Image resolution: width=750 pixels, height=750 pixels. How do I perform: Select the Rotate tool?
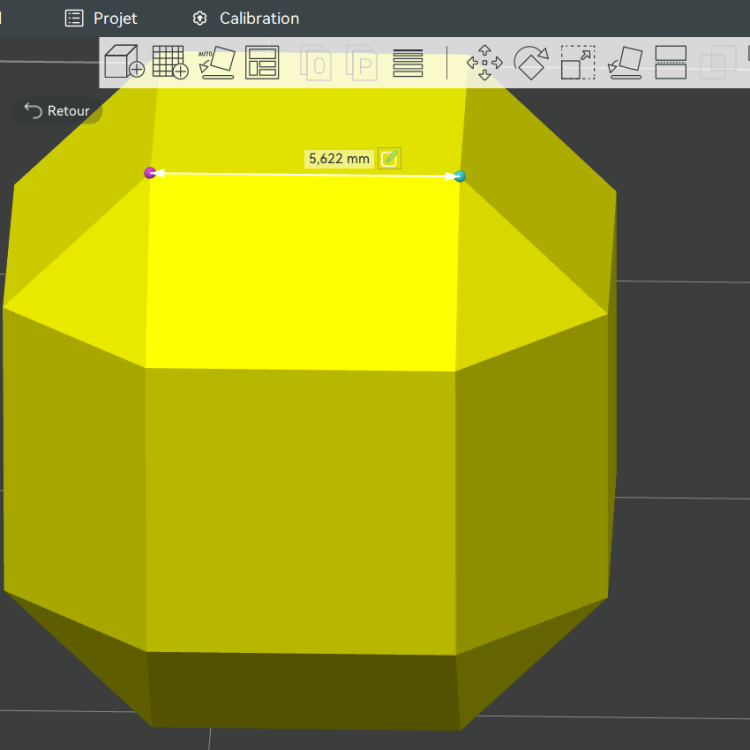click(x=531, y=63)
